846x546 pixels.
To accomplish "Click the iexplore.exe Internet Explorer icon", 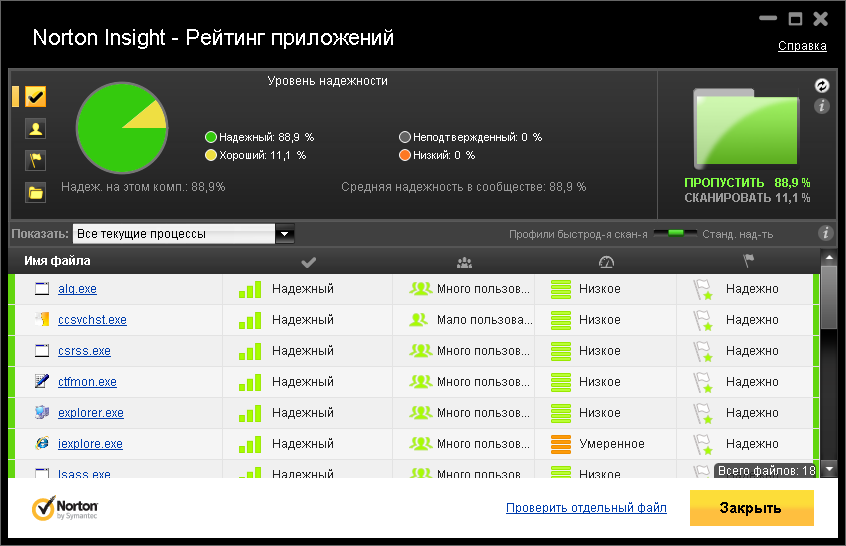I will tap(42, 443).
